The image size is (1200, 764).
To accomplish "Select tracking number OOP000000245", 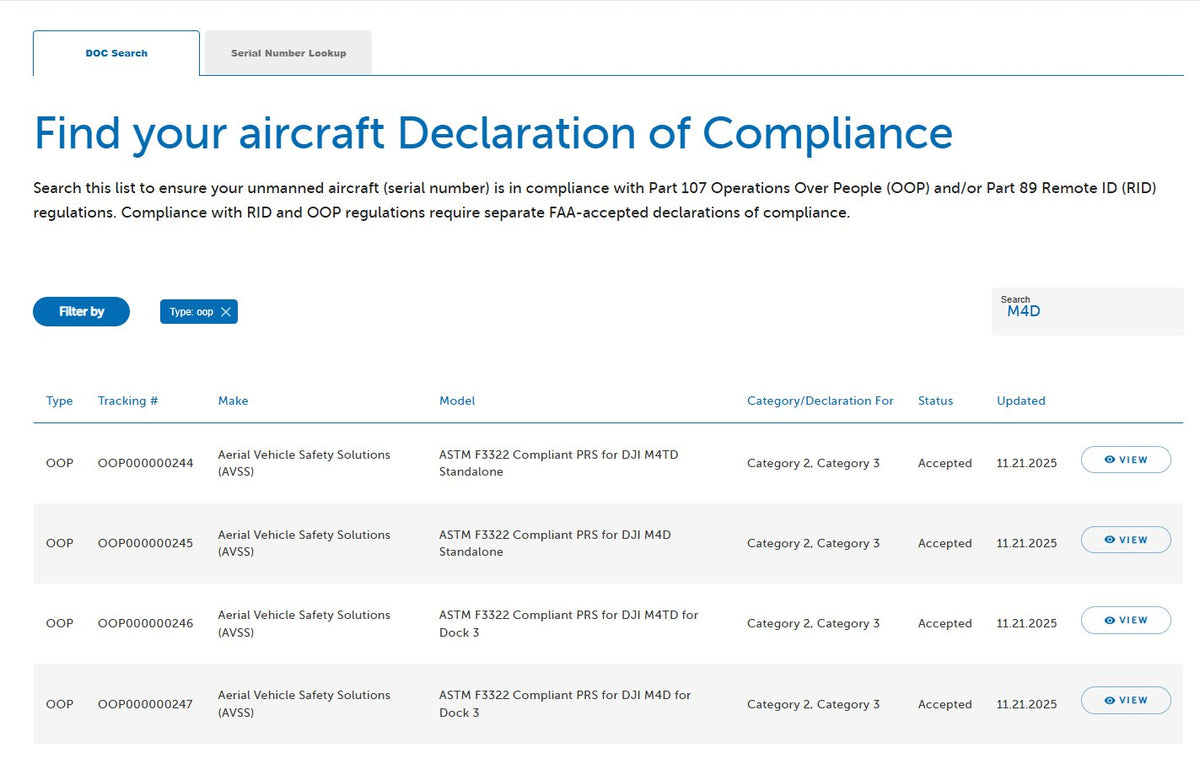I will (x=146, y=543).
